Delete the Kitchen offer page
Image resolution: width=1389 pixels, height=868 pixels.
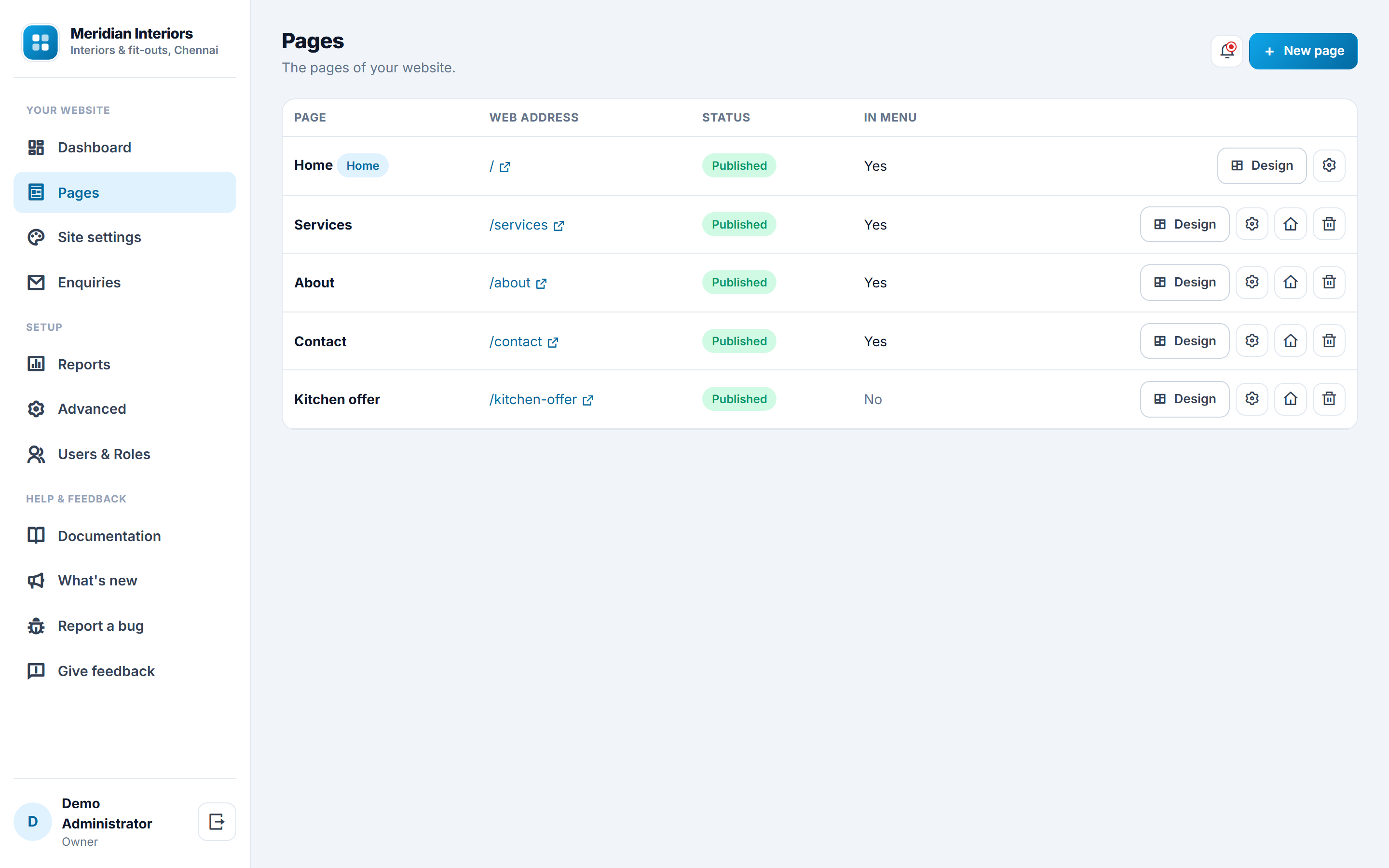tap(1329, 399)
